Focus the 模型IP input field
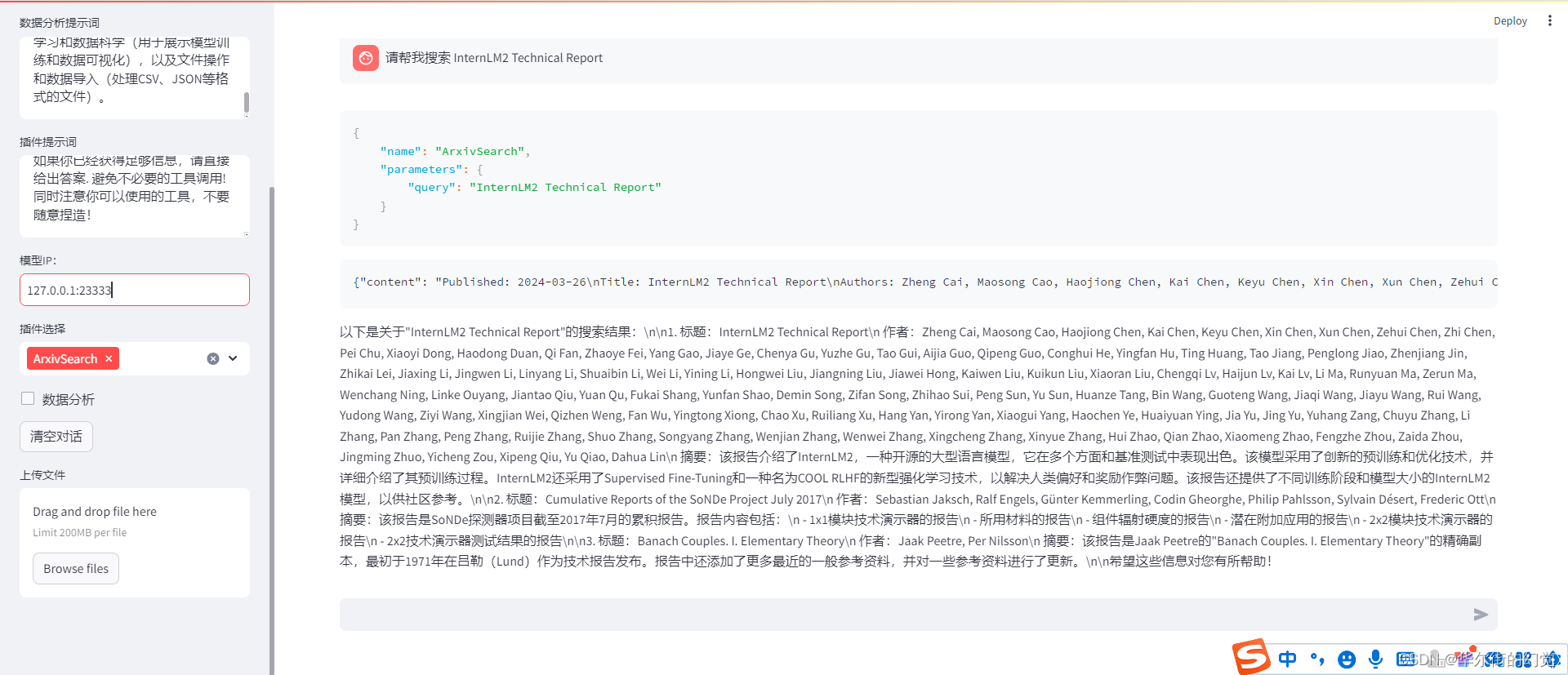 coord(135,290)
